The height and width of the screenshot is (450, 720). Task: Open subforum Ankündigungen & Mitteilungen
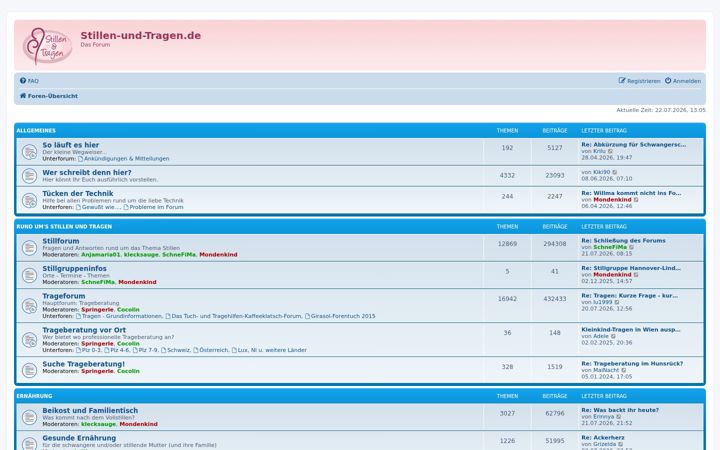pos(124,158)
